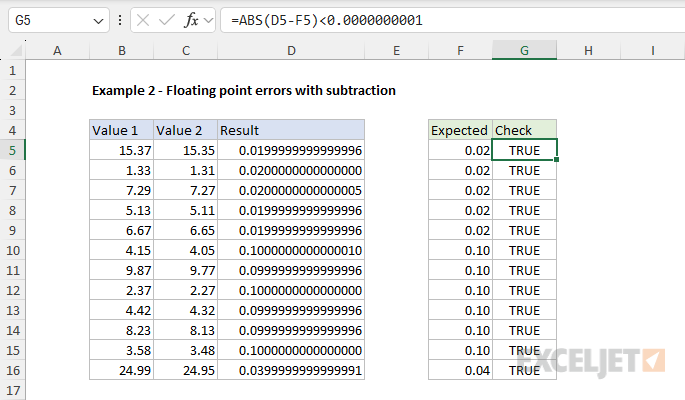This screenshot has height=400, width=685.
Task: Select column E header
Action: [x=396, y=51]
